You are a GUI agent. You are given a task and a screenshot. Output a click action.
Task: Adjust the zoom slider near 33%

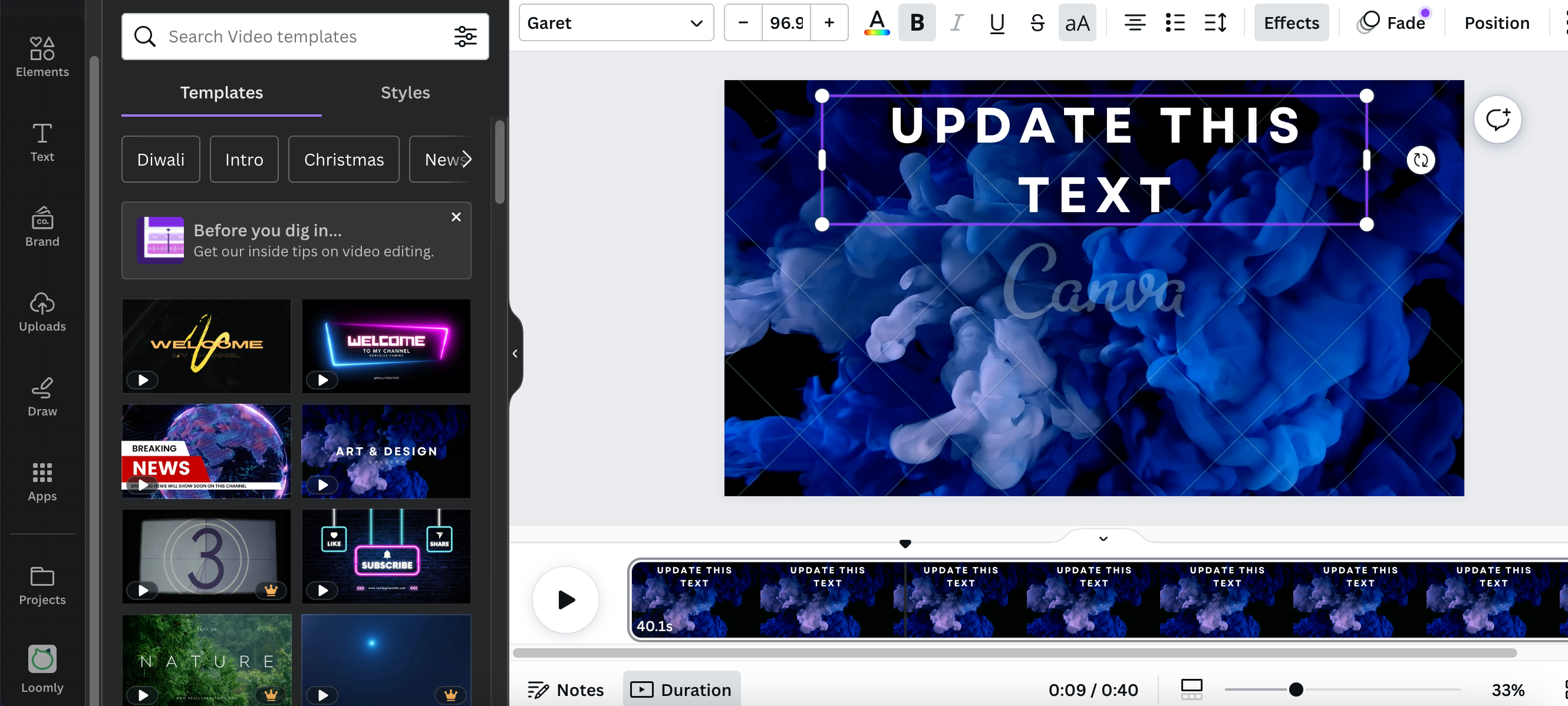[1296, 689]
